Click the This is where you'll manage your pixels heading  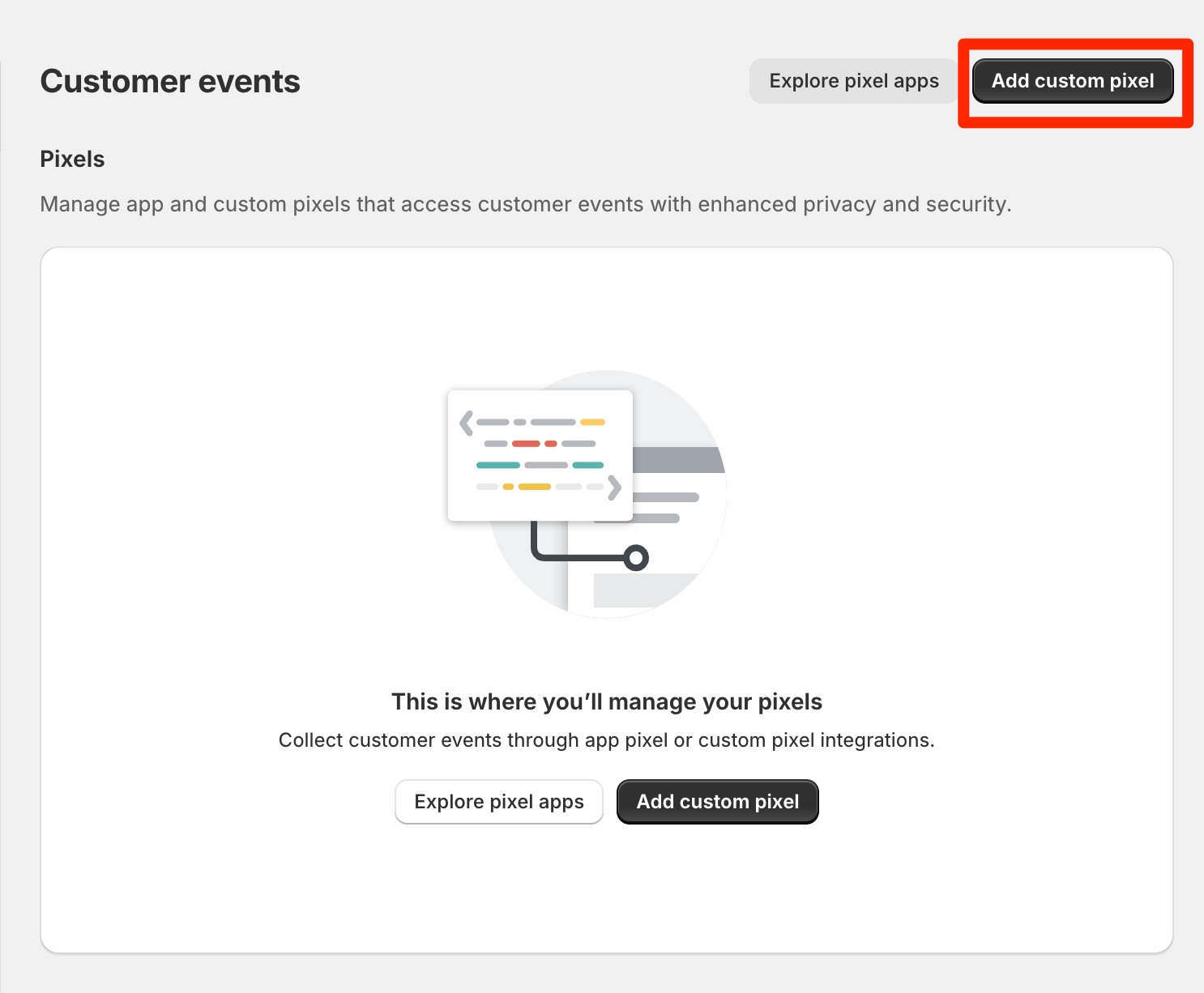[607, 701]
